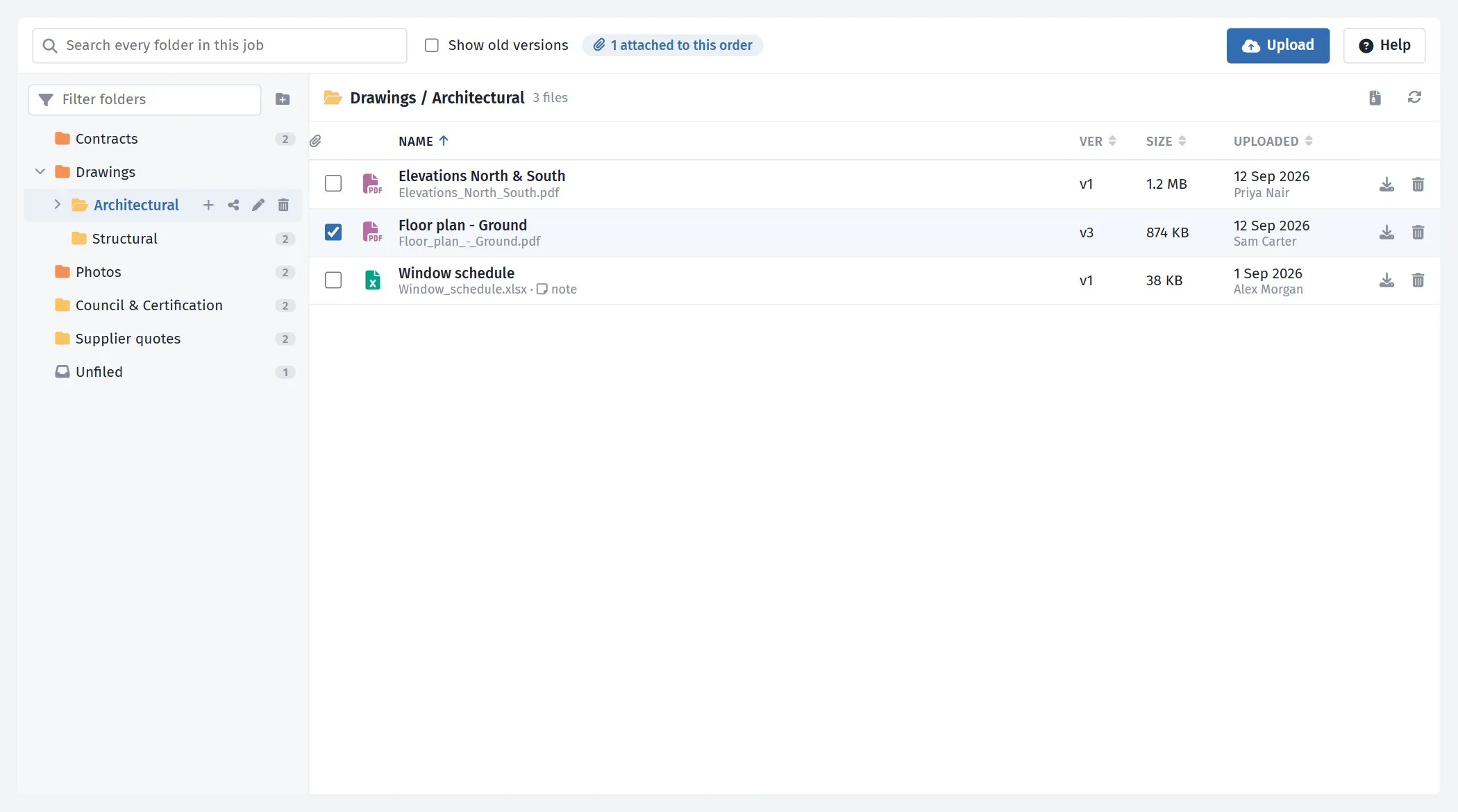Delete Floor plan - Ground file

coord(1418,232)
